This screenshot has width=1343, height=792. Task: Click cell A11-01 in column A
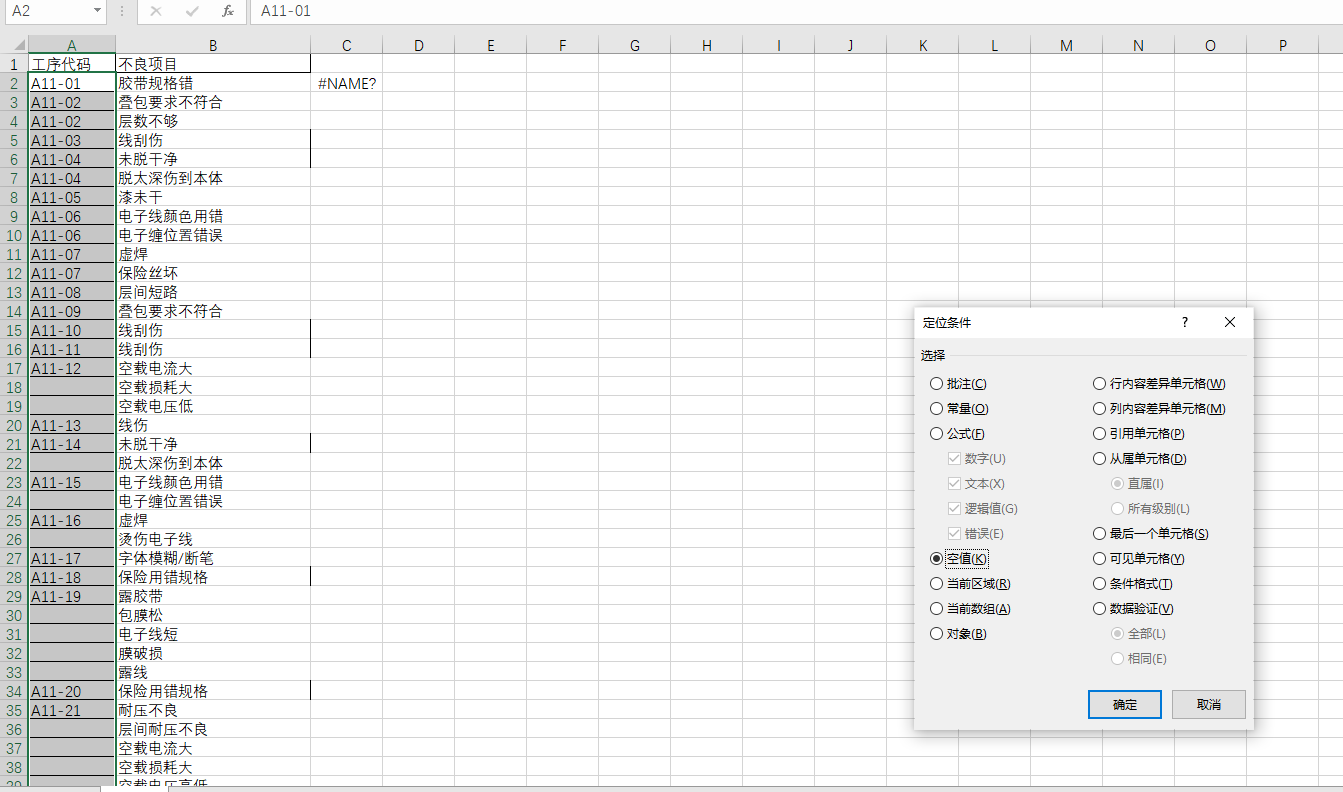point(72,83)
